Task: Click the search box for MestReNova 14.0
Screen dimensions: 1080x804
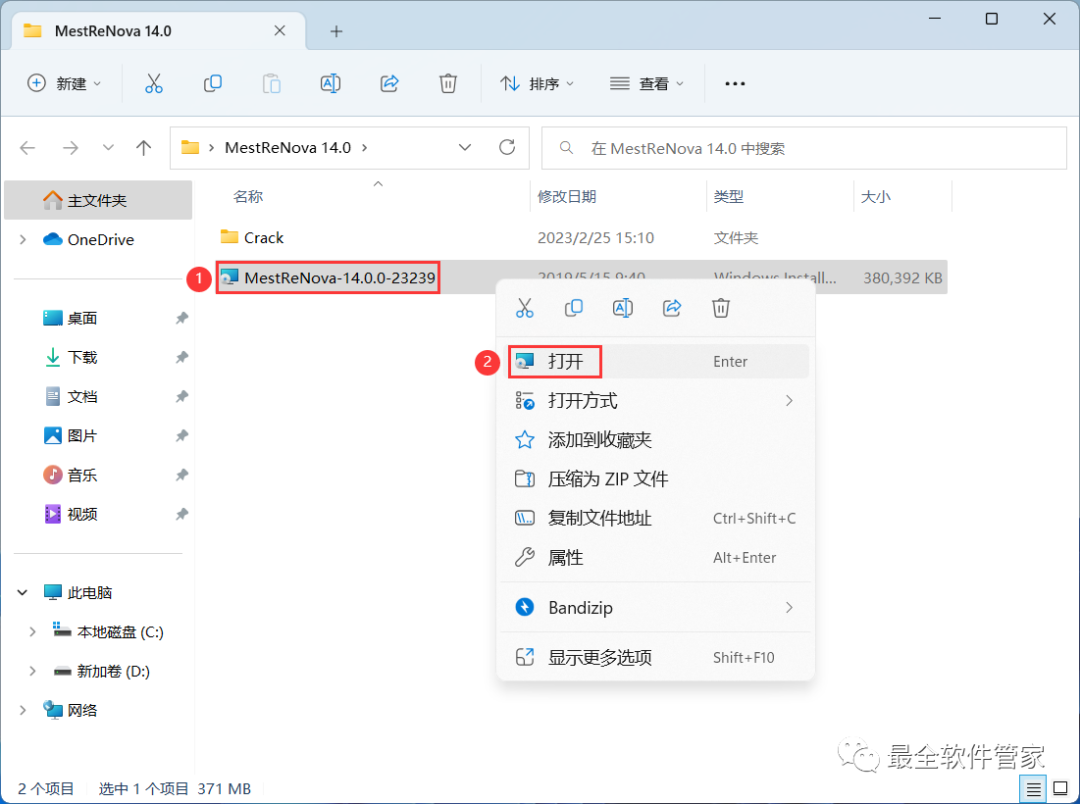Action: click(804, 148)
